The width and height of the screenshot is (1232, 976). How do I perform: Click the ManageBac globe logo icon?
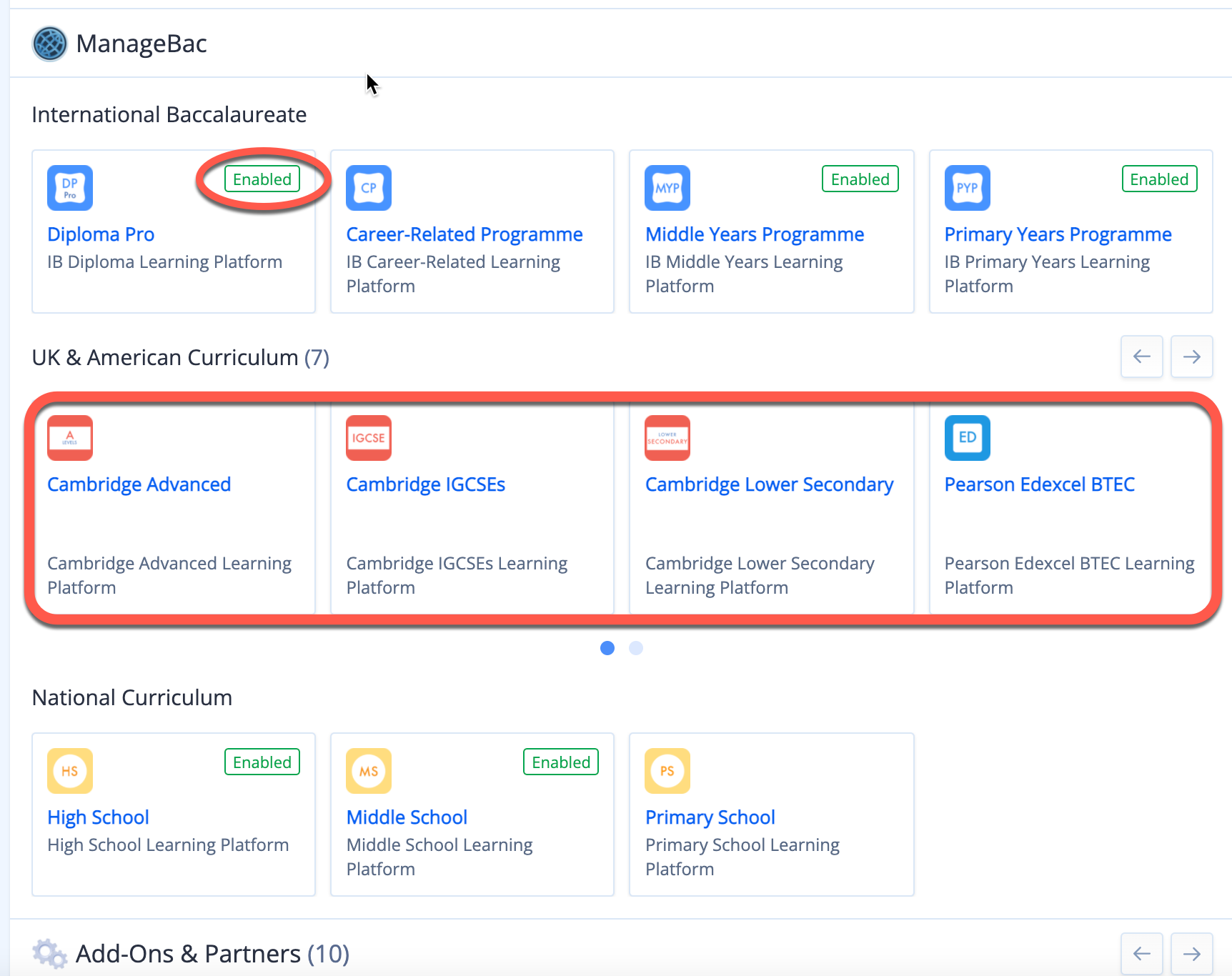coord(50,44)
